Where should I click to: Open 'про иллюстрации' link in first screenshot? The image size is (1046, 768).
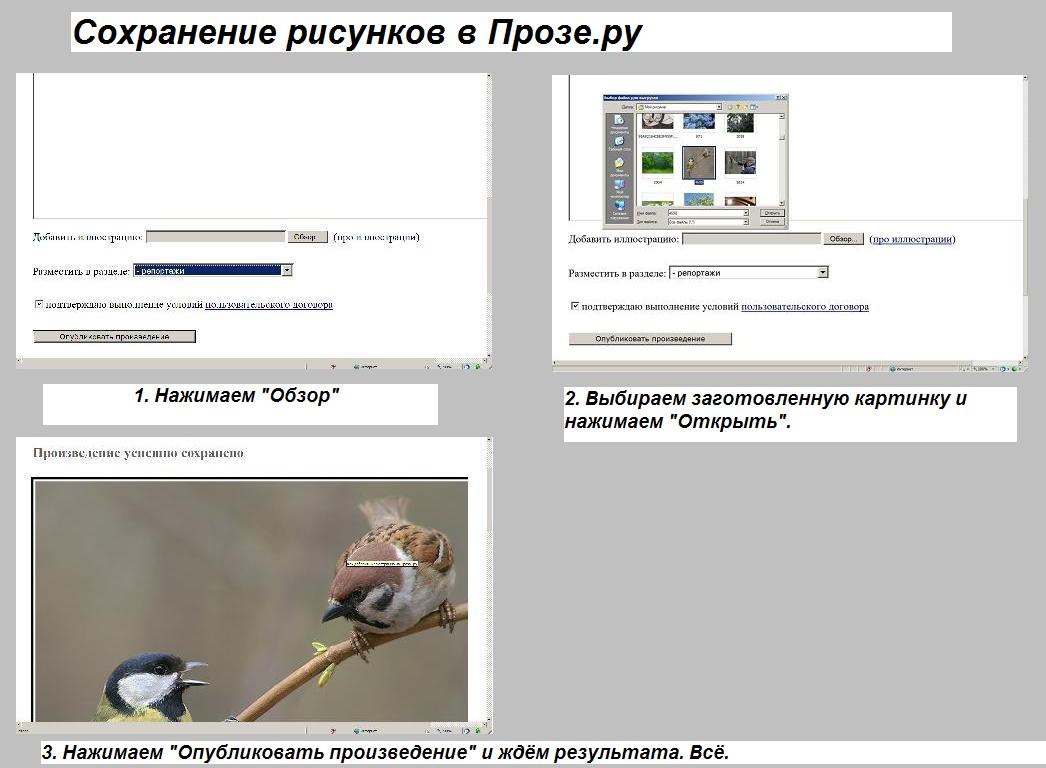point(376,237)
